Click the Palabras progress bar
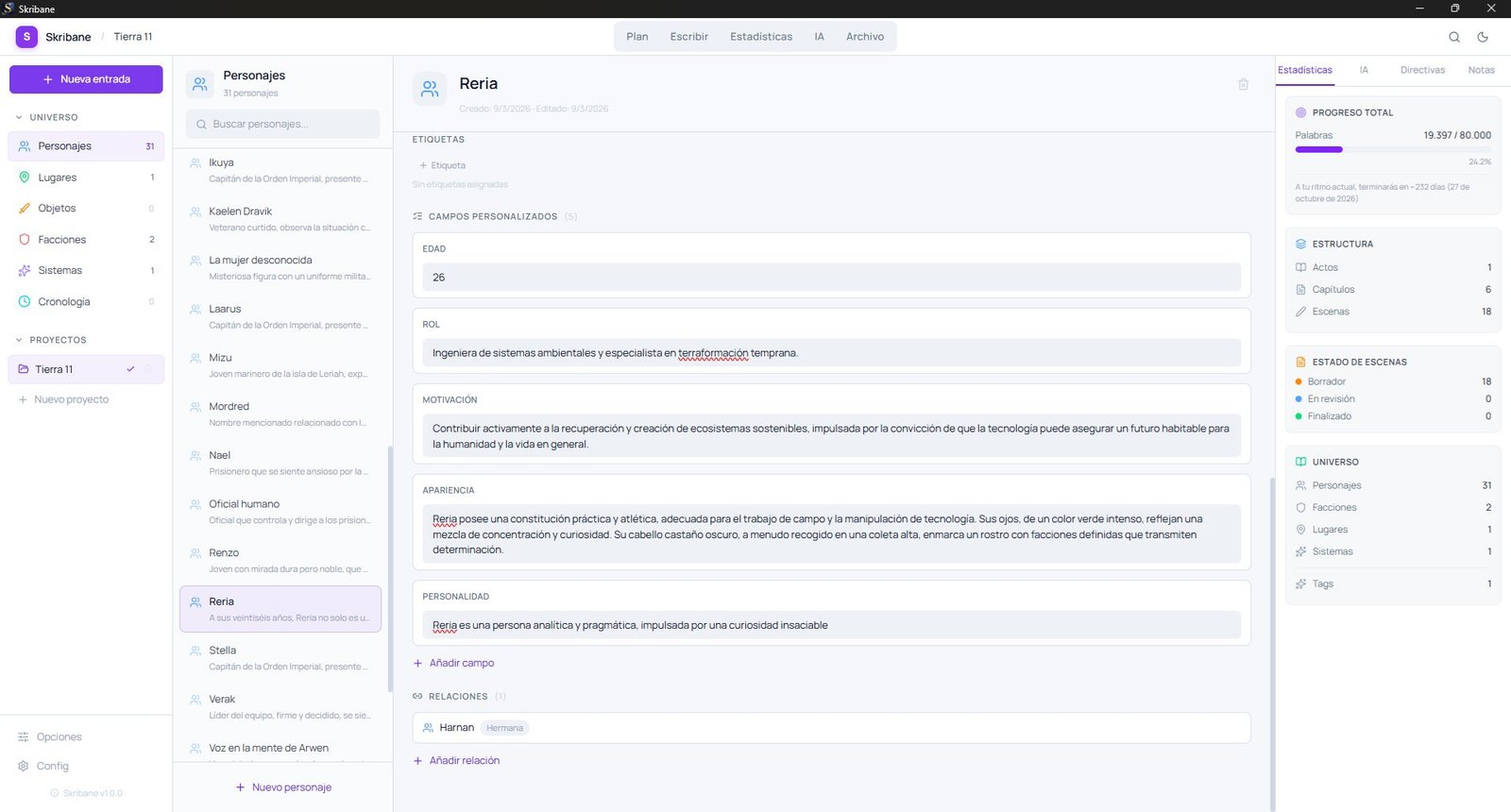Image resolution: width=1511 pixels, height=812 pixels. [1392, 149]
